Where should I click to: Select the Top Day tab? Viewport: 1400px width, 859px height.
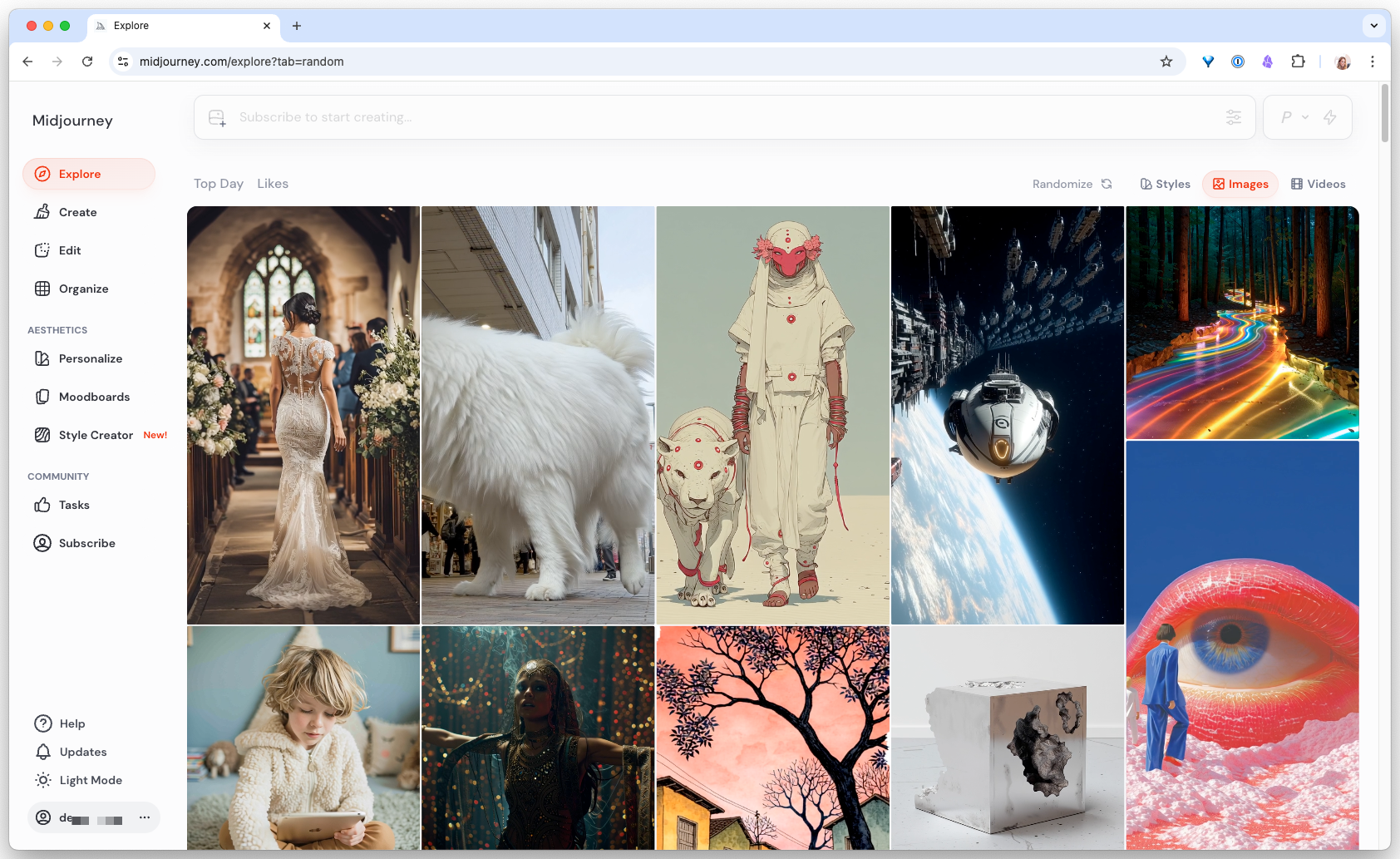(x=219, y=184)
